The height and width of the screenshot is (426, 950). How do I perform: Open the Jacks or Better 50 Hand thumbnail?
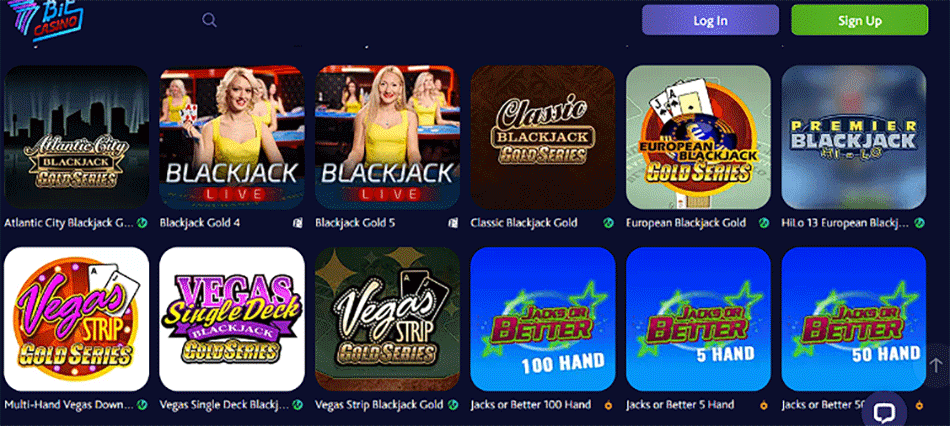coord(854,319)
